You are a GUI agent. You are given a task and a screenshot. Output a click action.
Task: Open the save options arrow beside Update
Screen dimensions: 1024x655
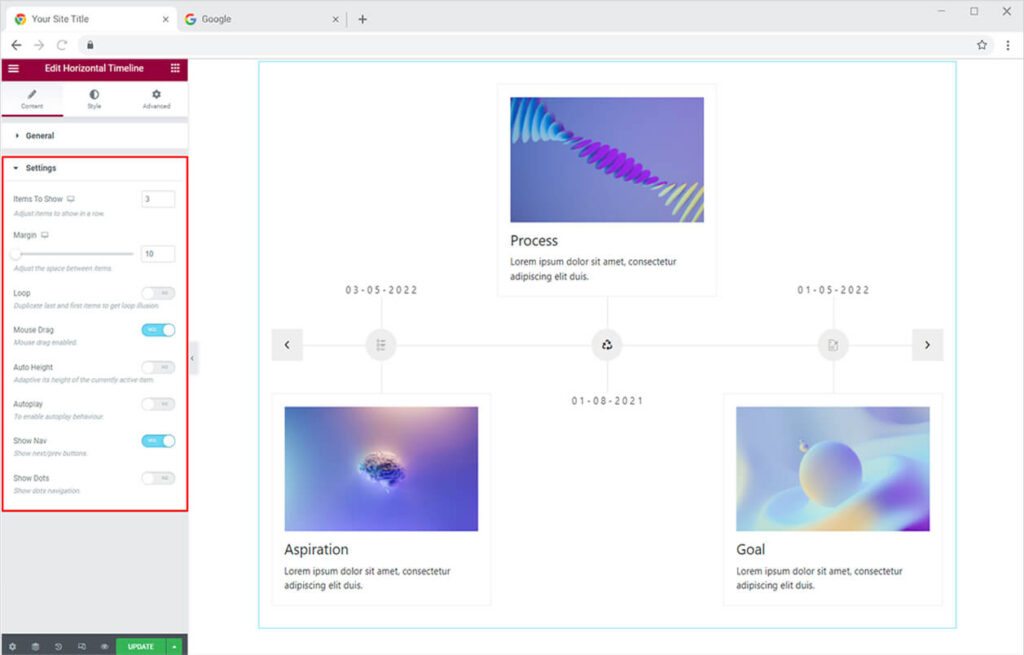pyautogui.click(x=175, y=646)
